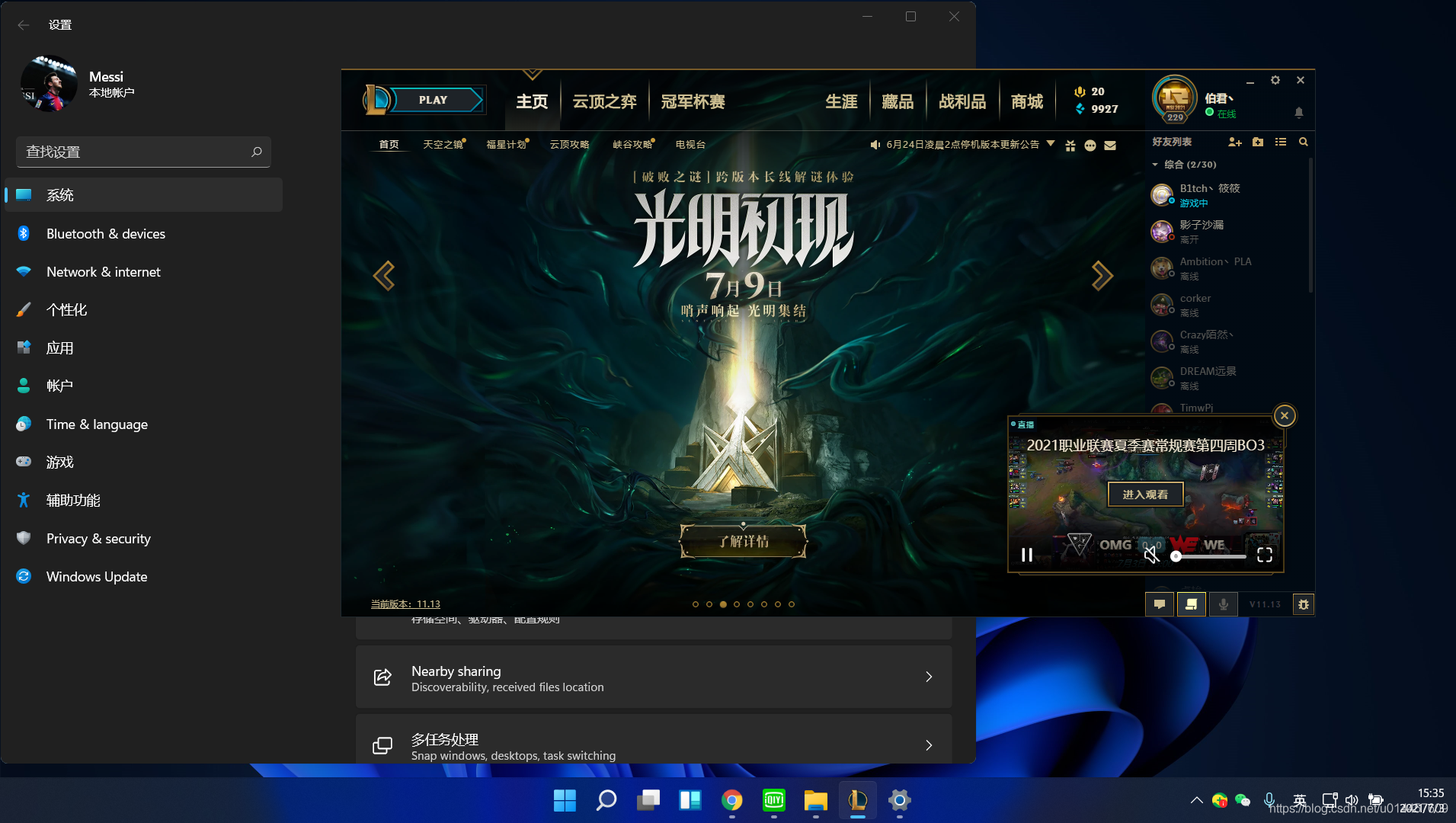Select the third carousel dot indicator
1456x823 pixels.
(723, 604)
